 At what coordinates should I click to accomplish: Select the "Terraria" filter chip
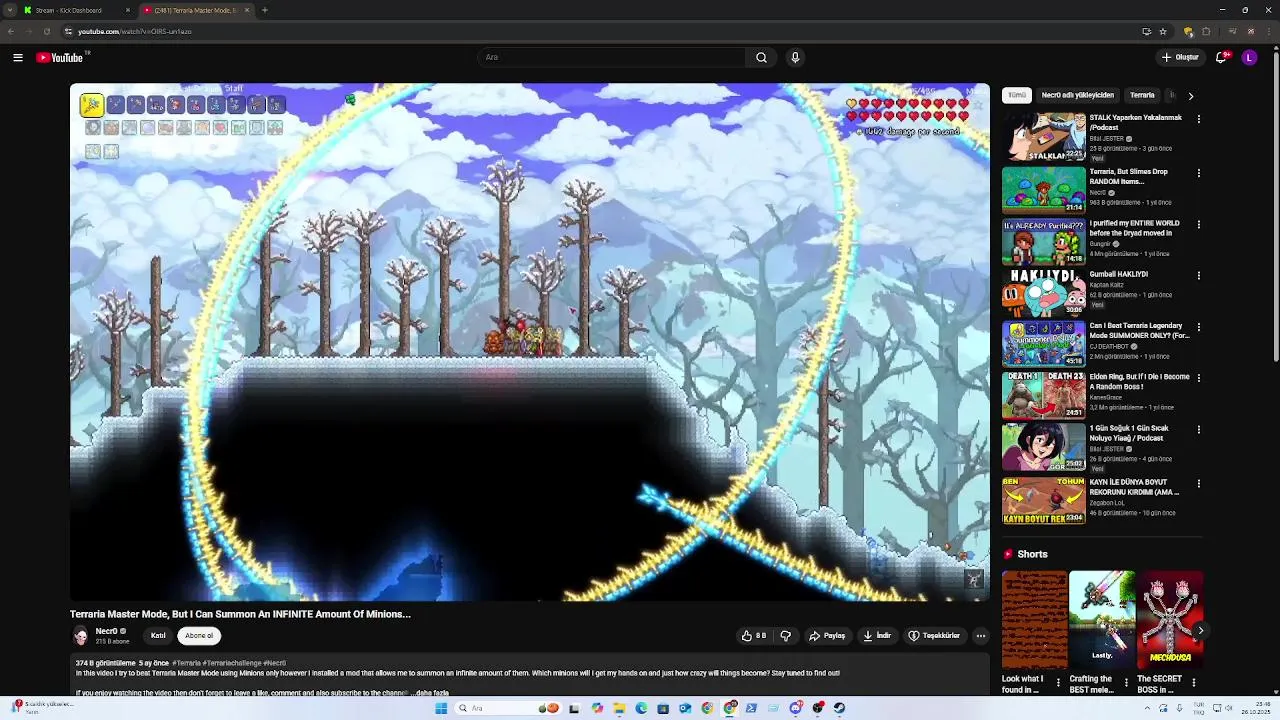[1142, 95]
